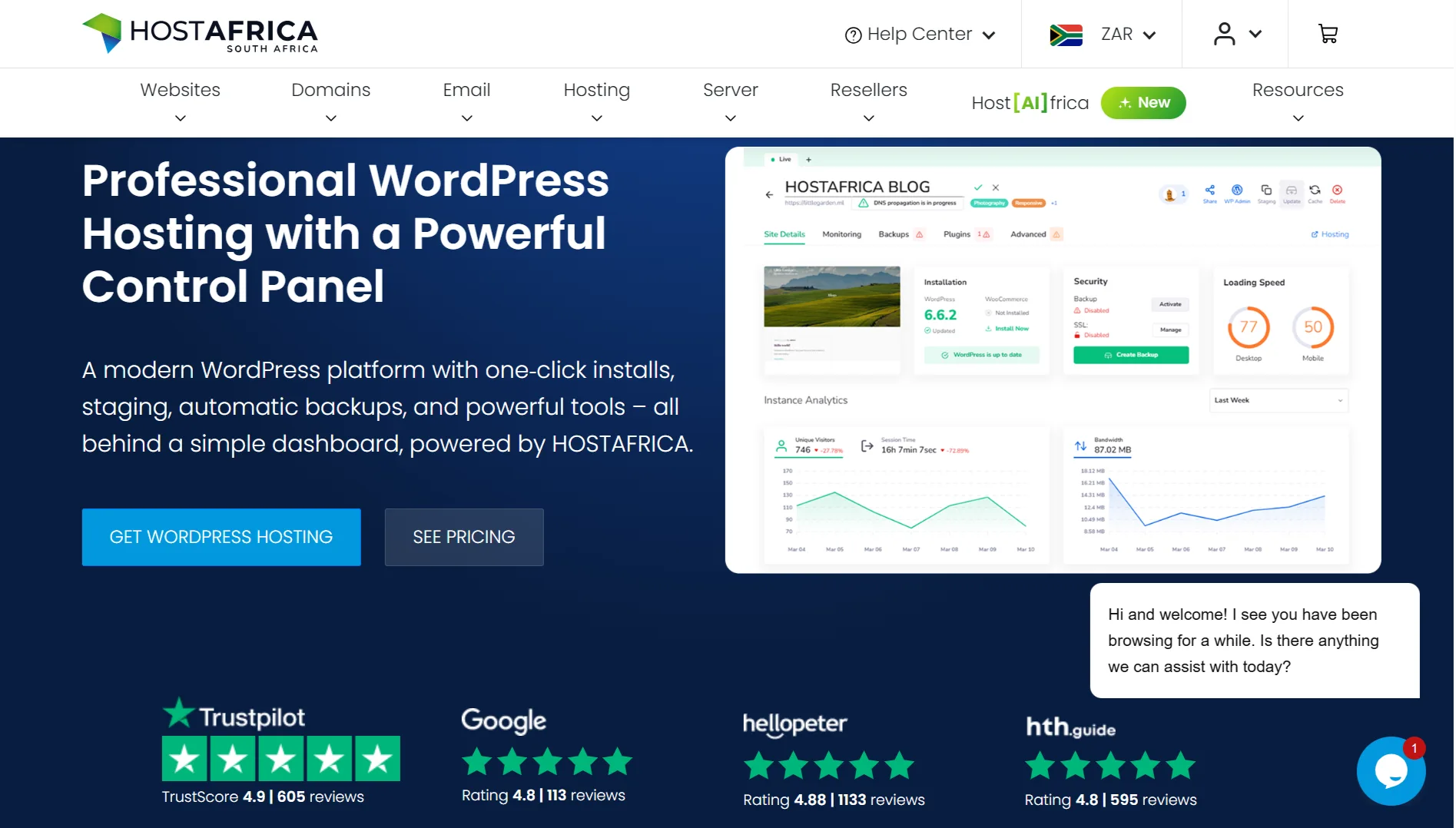The height and width of the screenshot is (828, 1456).
Task: Expand the Websites menu chevron
Action: (181, 118)
